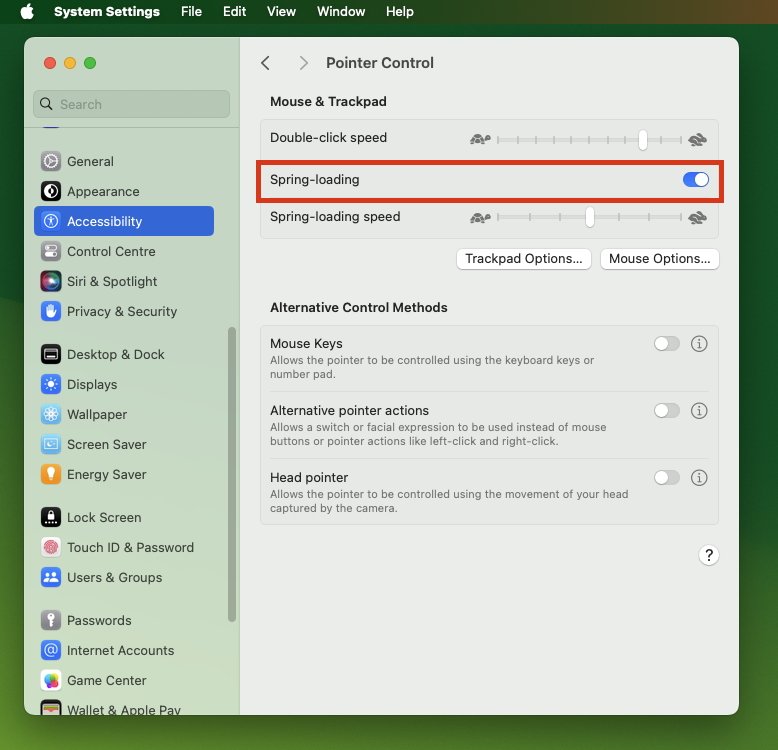Click the Double-click speed slider
This screenshot has width=778, height=750.
point(589,140)
